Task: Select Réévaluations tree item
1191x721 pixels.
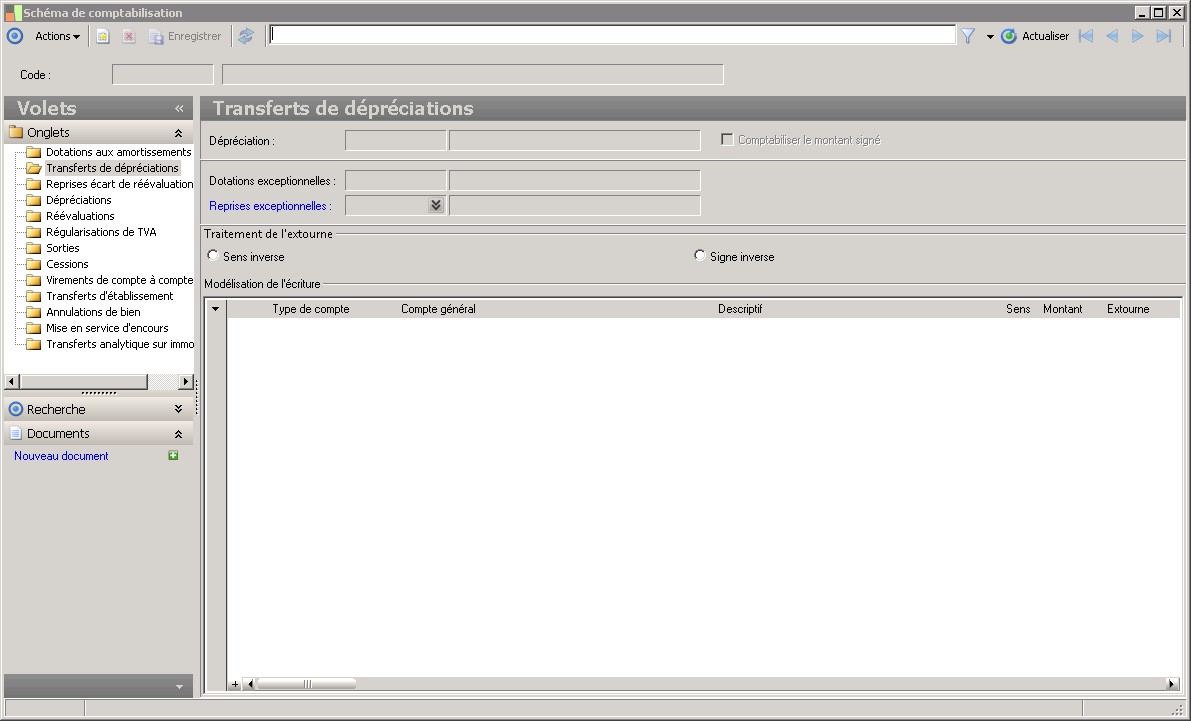Action: (80, 216)
